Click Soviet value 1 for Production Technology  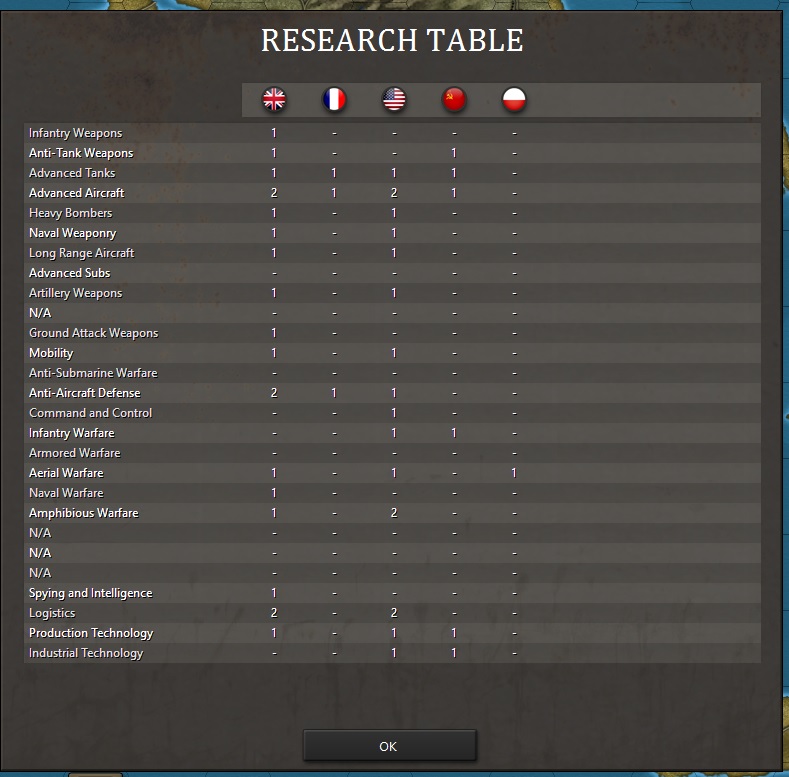tap(454, 633)
